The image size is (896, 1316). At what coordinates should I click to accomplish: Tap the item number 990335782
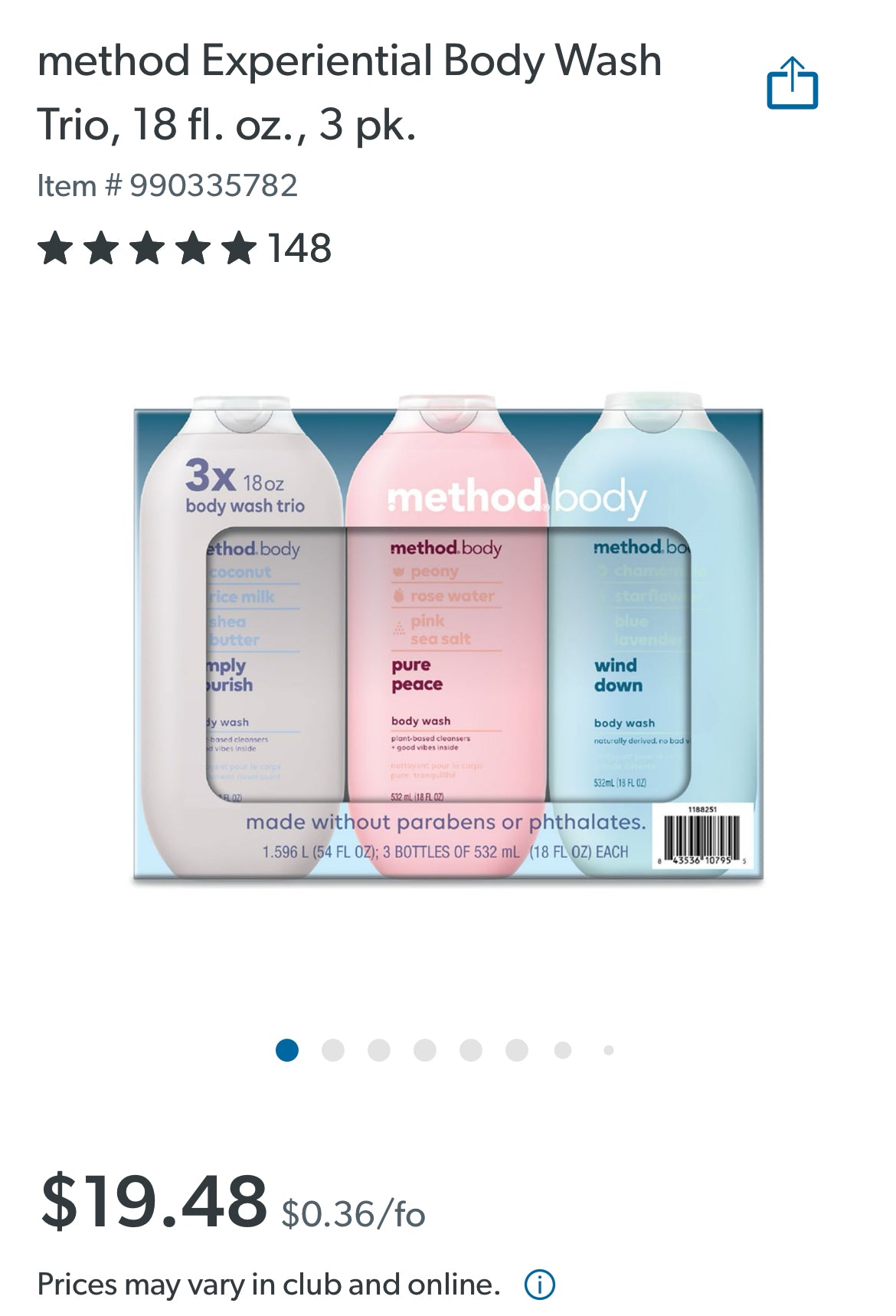(168, 185)
